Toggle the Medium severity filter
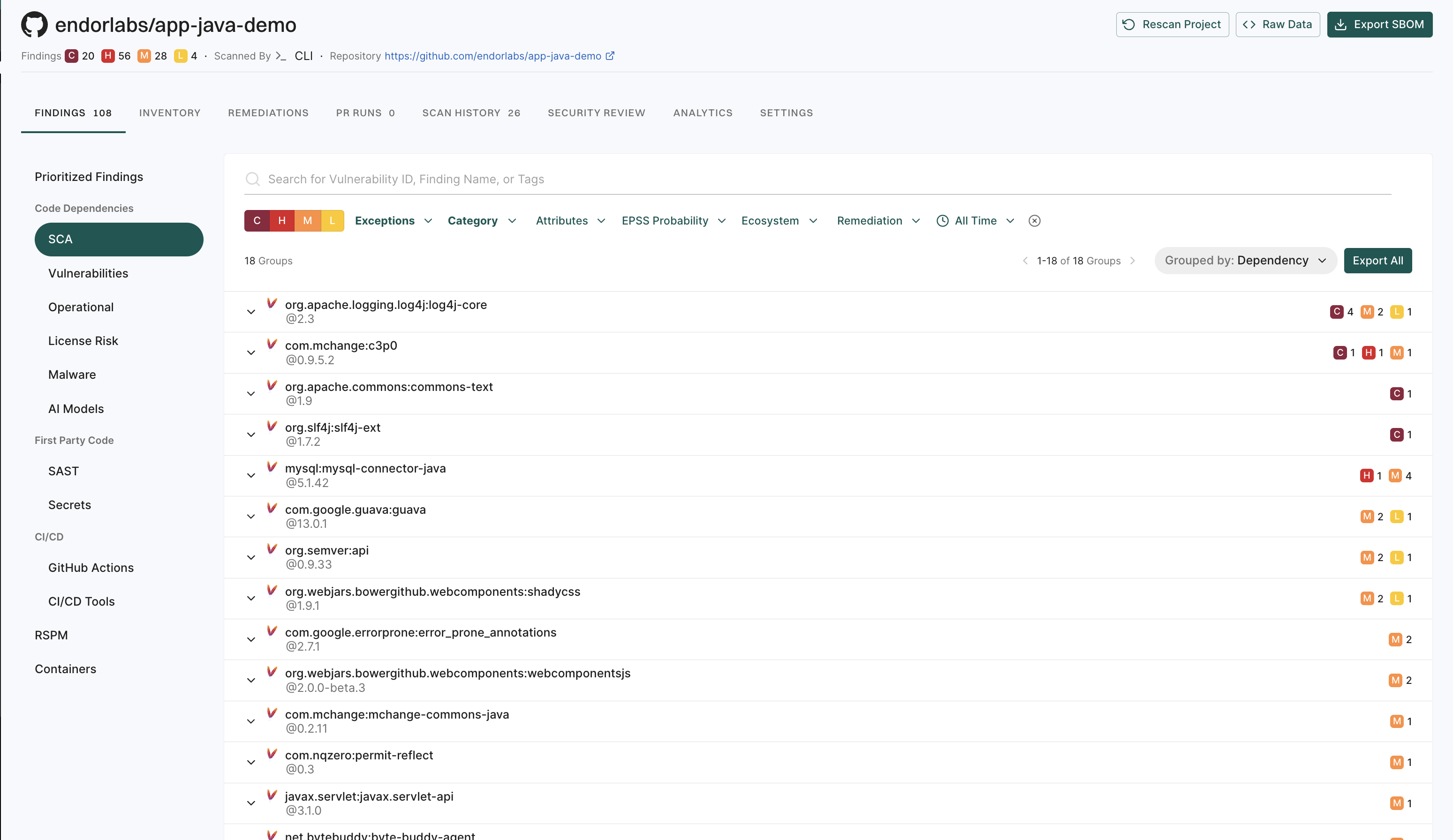Viewport: 1453px width, 840px height. coord(307,221)
